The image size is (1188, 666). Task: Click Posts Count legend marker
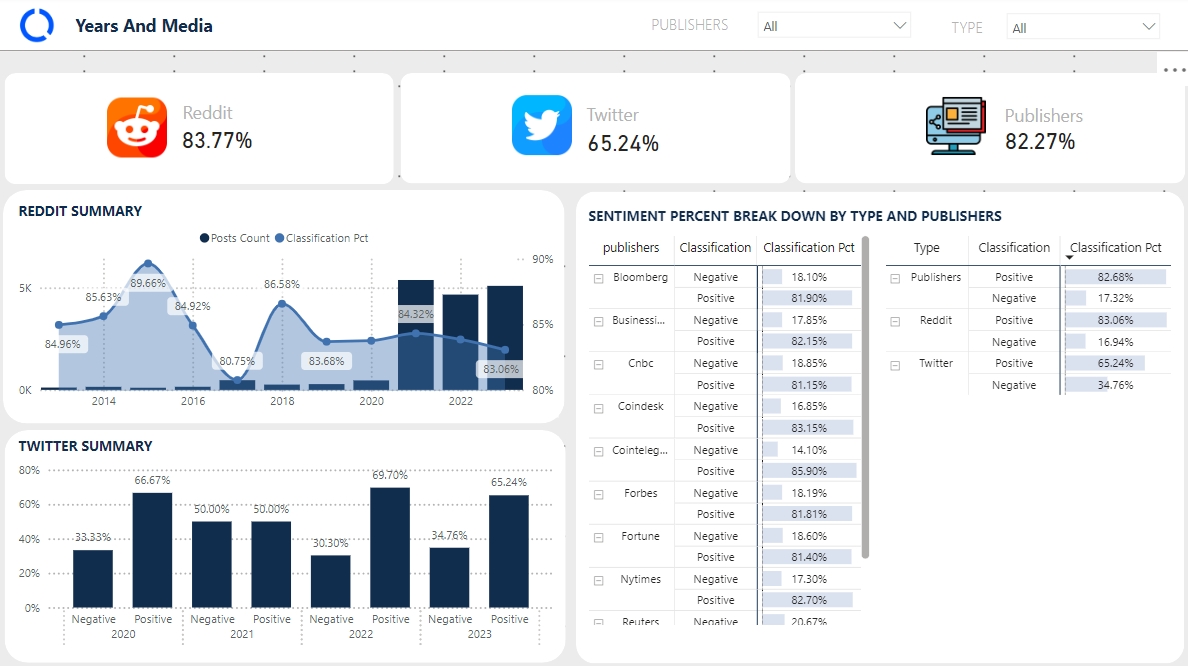(x=205, y=238)
